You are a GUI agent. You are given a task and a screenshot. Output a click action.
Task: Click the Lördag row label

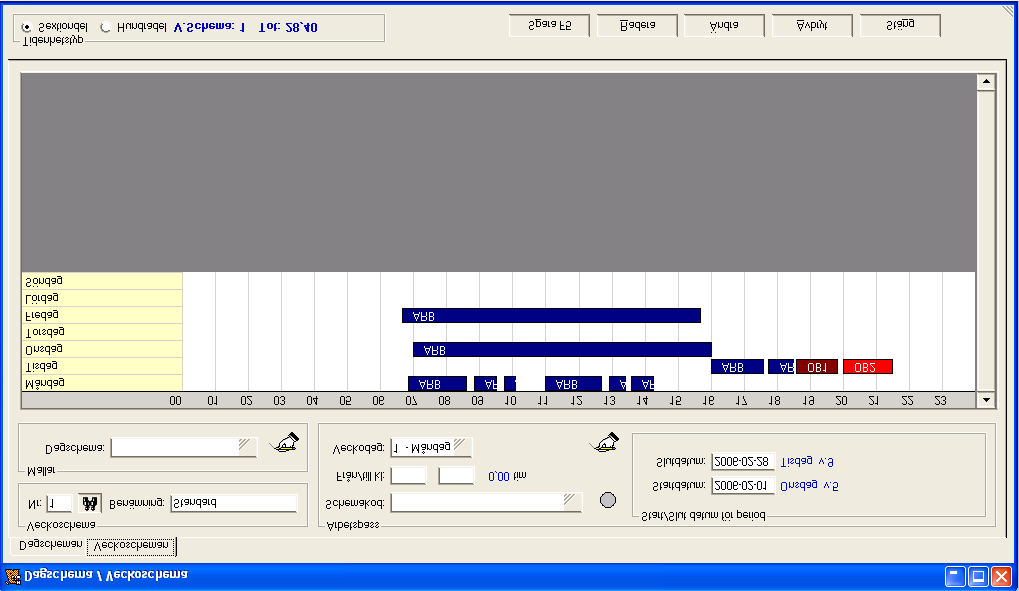click(x=102, y=298)
